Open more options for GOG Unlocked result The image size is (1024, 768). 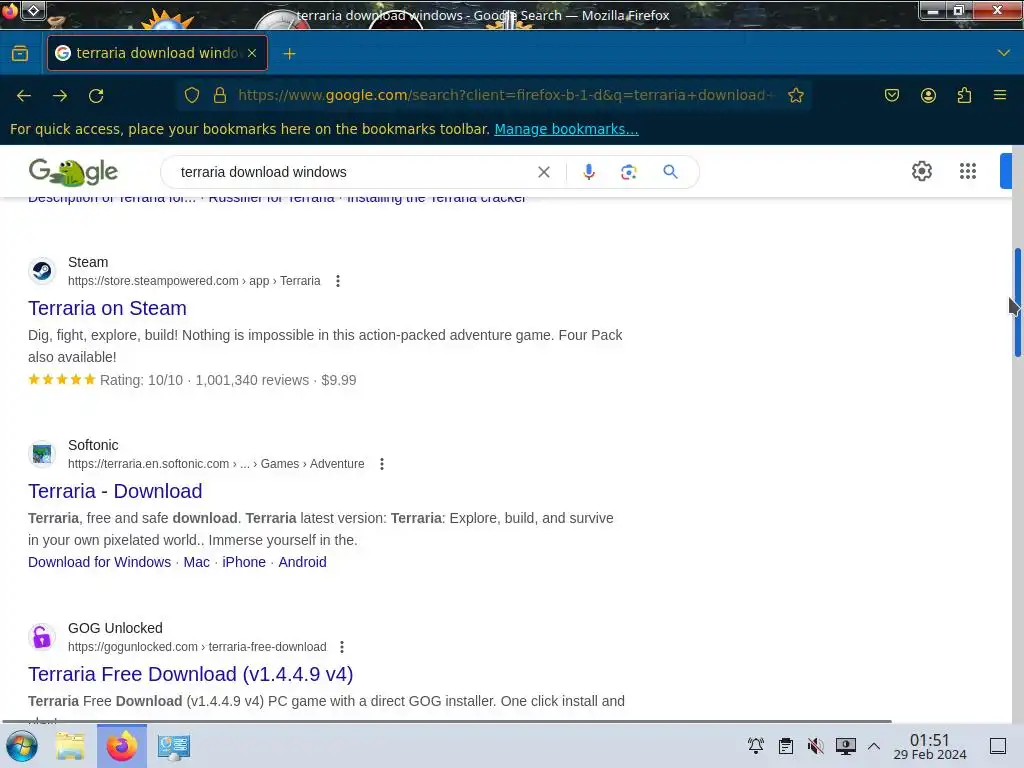pyautogui.click(x=342, y=647)
